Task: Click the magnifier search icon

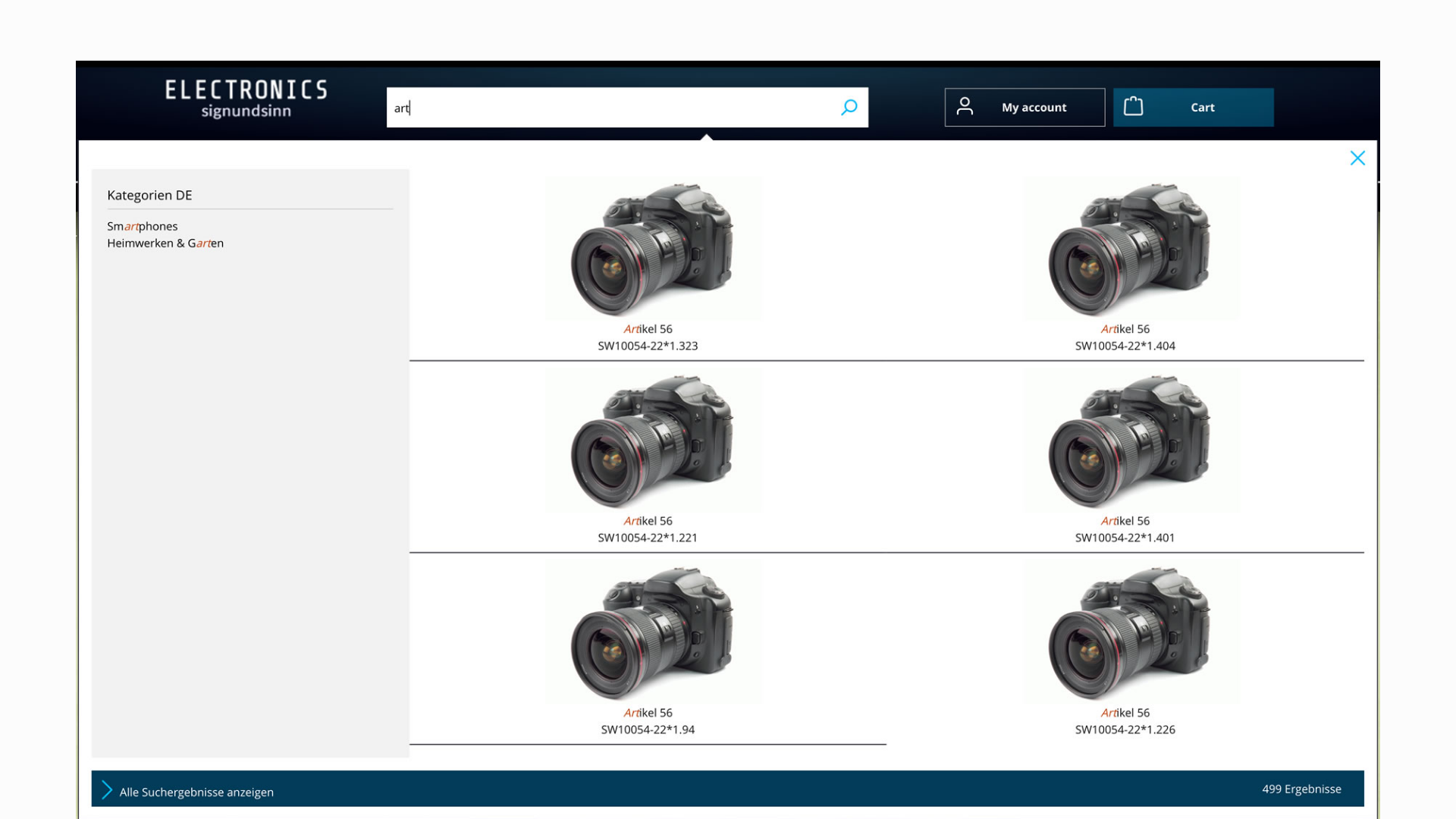Action: [849, 107]
